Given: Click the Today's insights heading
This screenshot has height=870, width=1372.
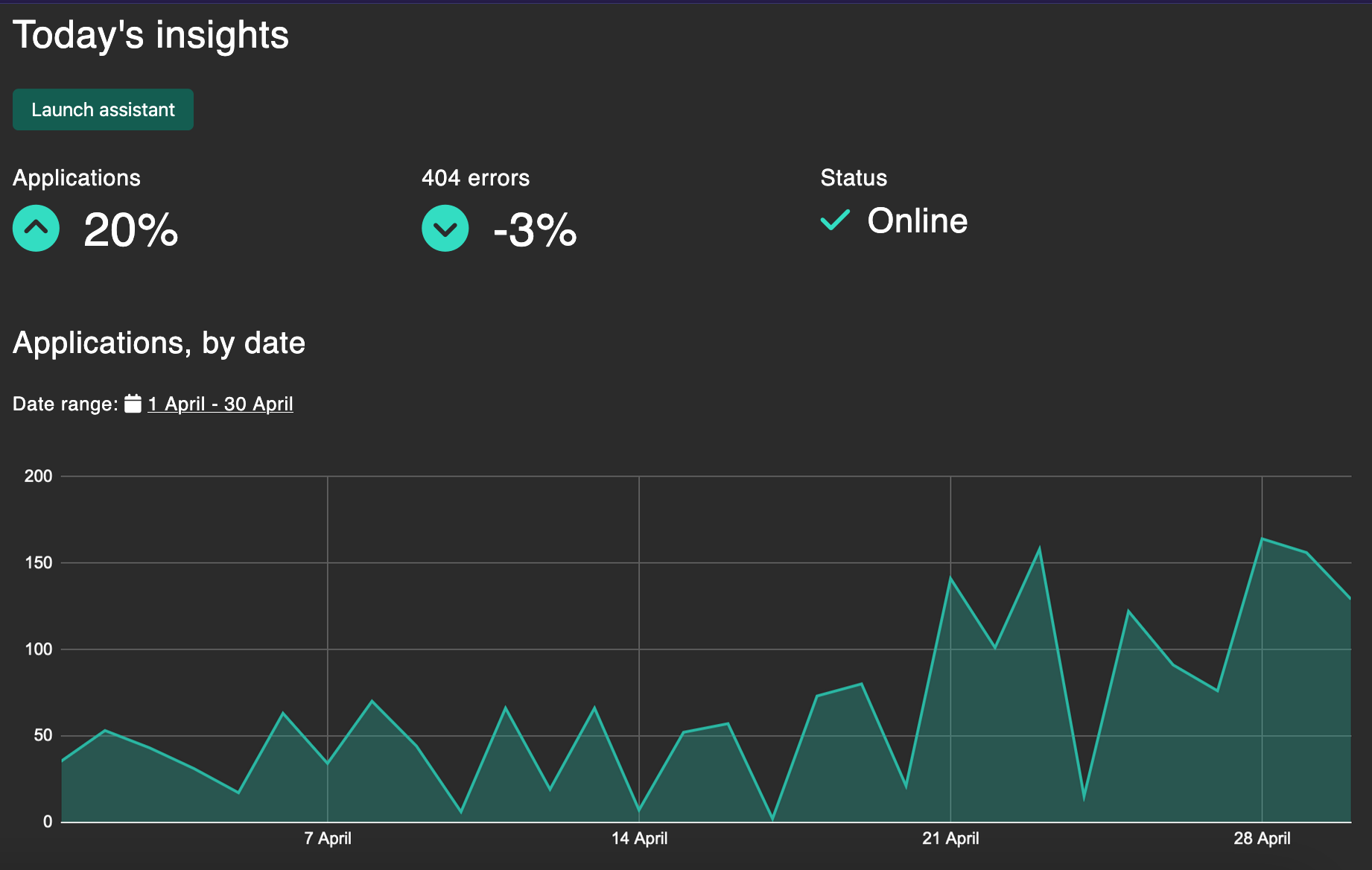Looking at the screenshot, I should coord(150,34).
